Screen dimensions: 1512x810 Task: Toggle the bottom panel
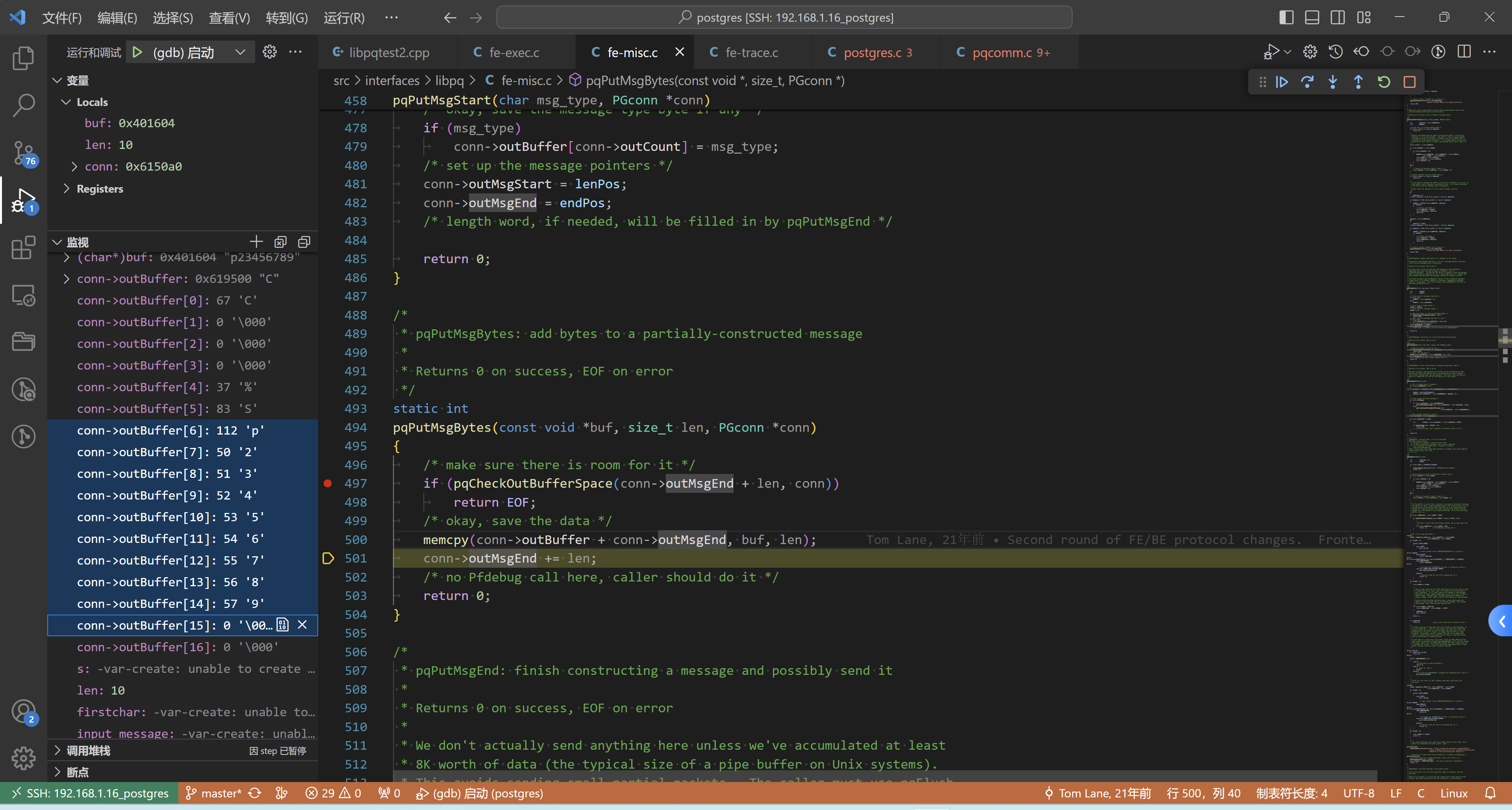[1312, 18]
